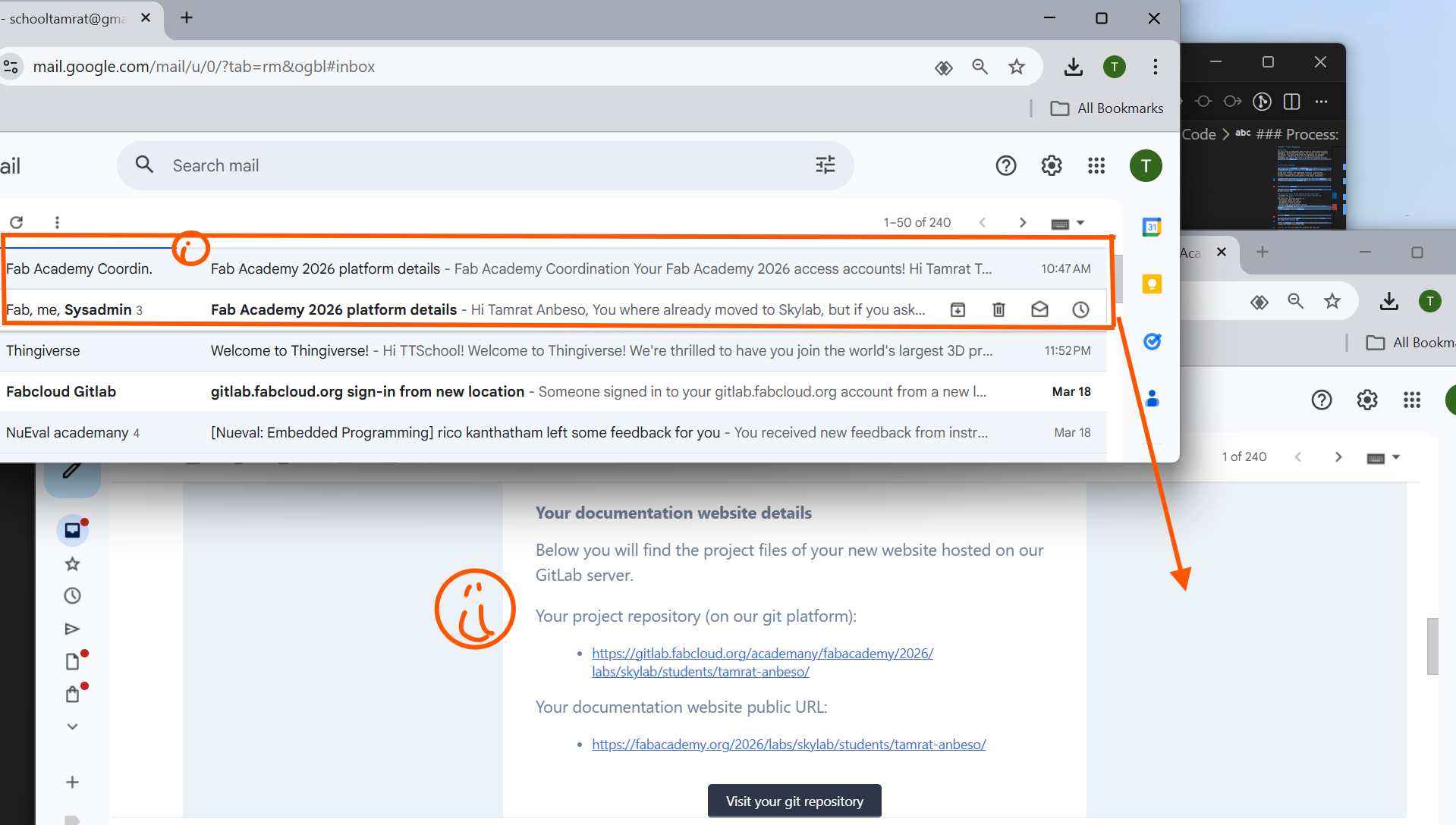The height and width of the screenshot is (825, 1456).
Task: View site information for mail.google.com
Action: (11, 67)
